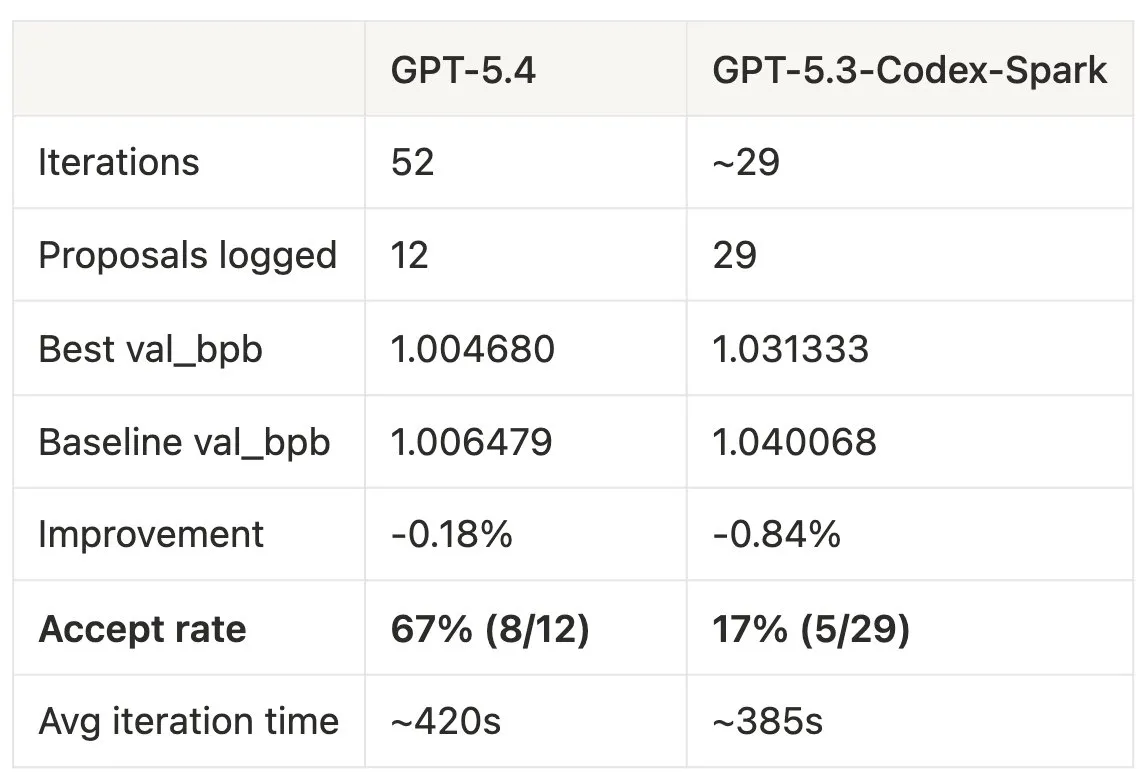Select the Proposals logged value 12
This screenshot has width=1142, height=782.
410,255
